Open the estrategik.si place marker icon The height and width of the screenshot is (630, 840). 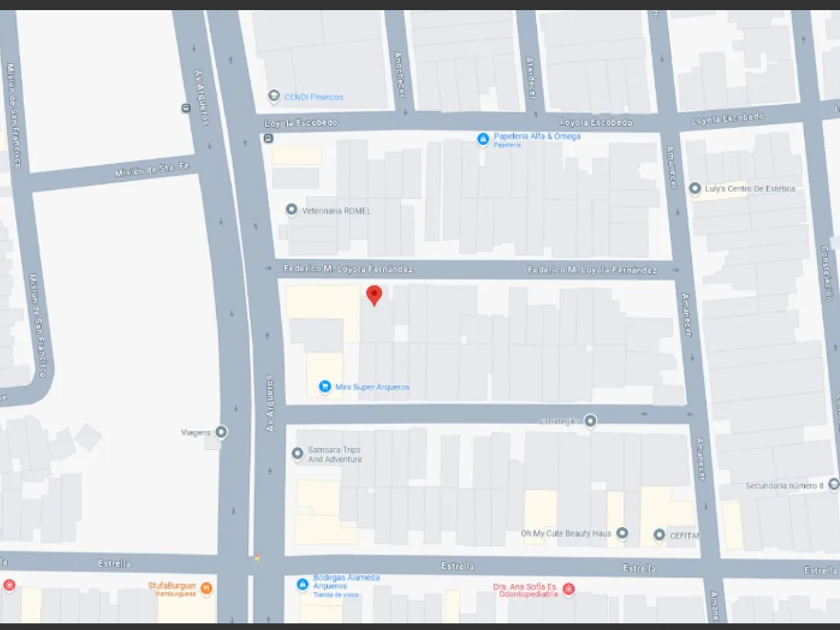(590, 421)
